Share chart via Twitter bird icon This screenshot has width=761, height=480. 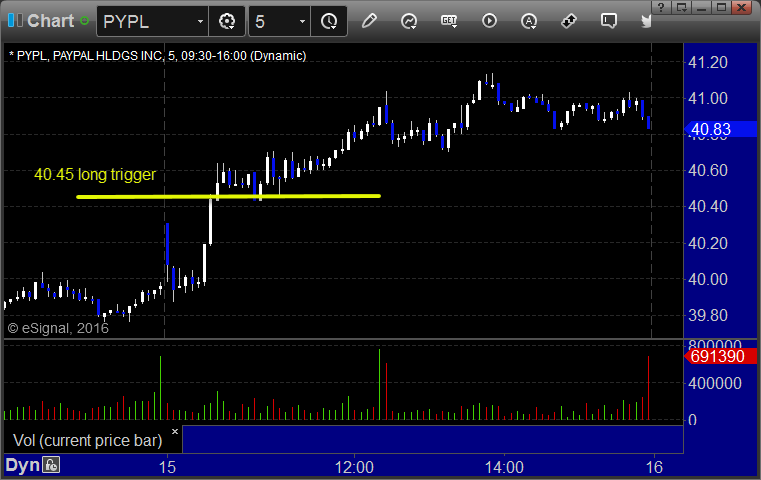tap(646, 21)
